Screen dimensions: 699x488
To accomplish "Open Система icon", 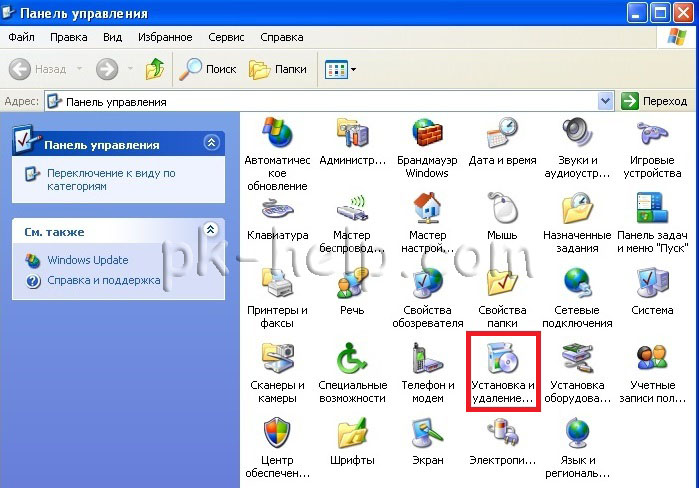I will pyautogui.click(x=652, y=283).
